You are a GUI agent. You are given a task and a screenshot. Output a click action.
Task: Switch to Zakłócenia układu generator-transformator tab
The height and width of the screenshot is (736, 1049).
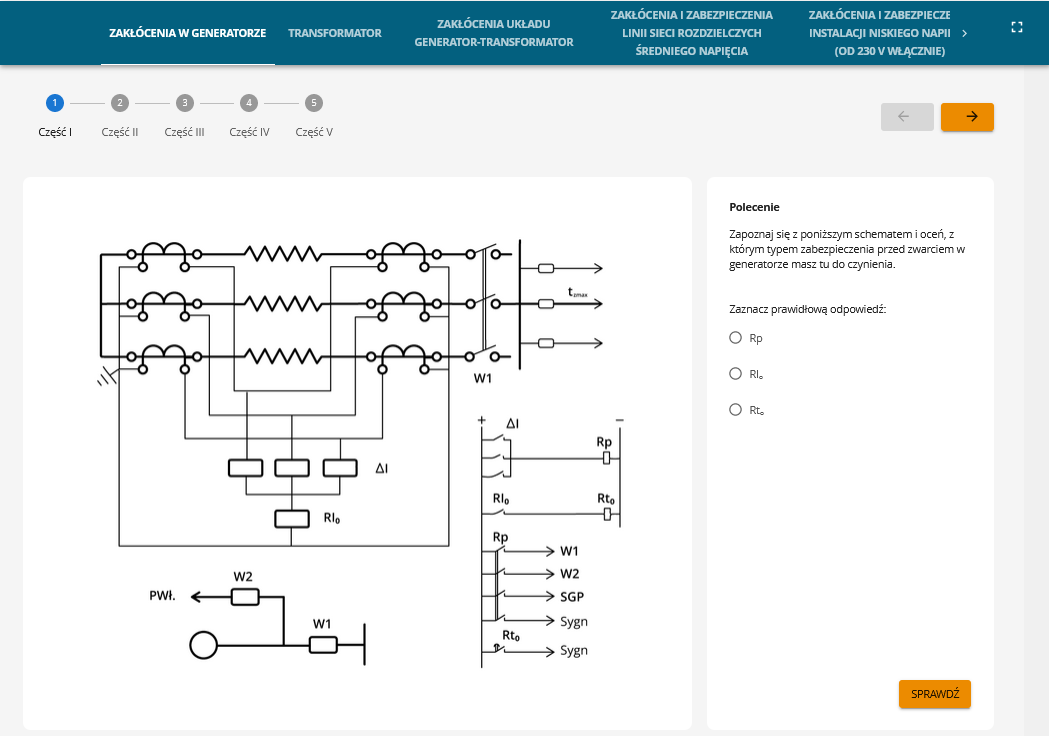click(494, 33)
